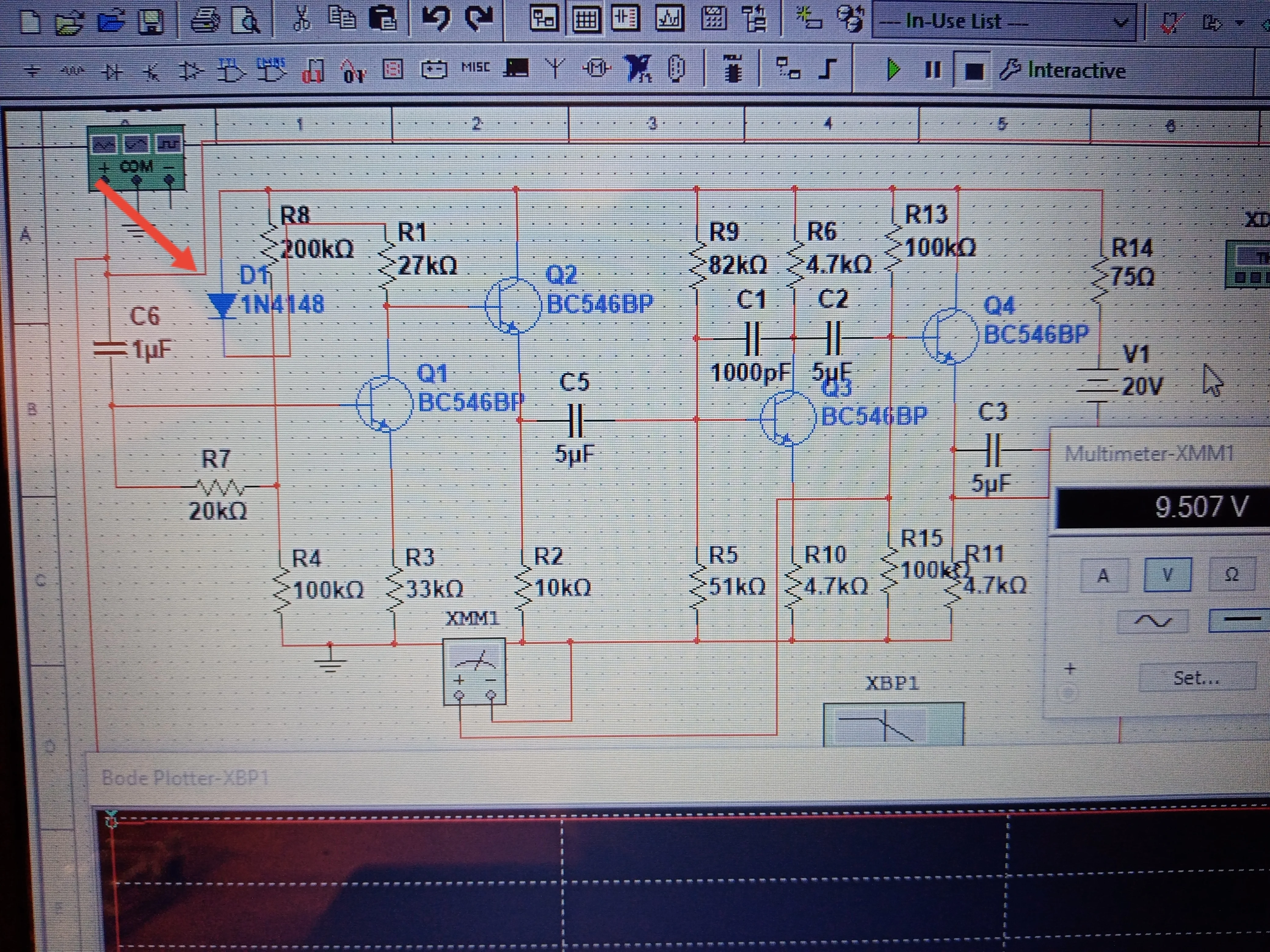Select AC sine wave measurement mode
Viewport: 1270px width, 952px height.
1153,621
